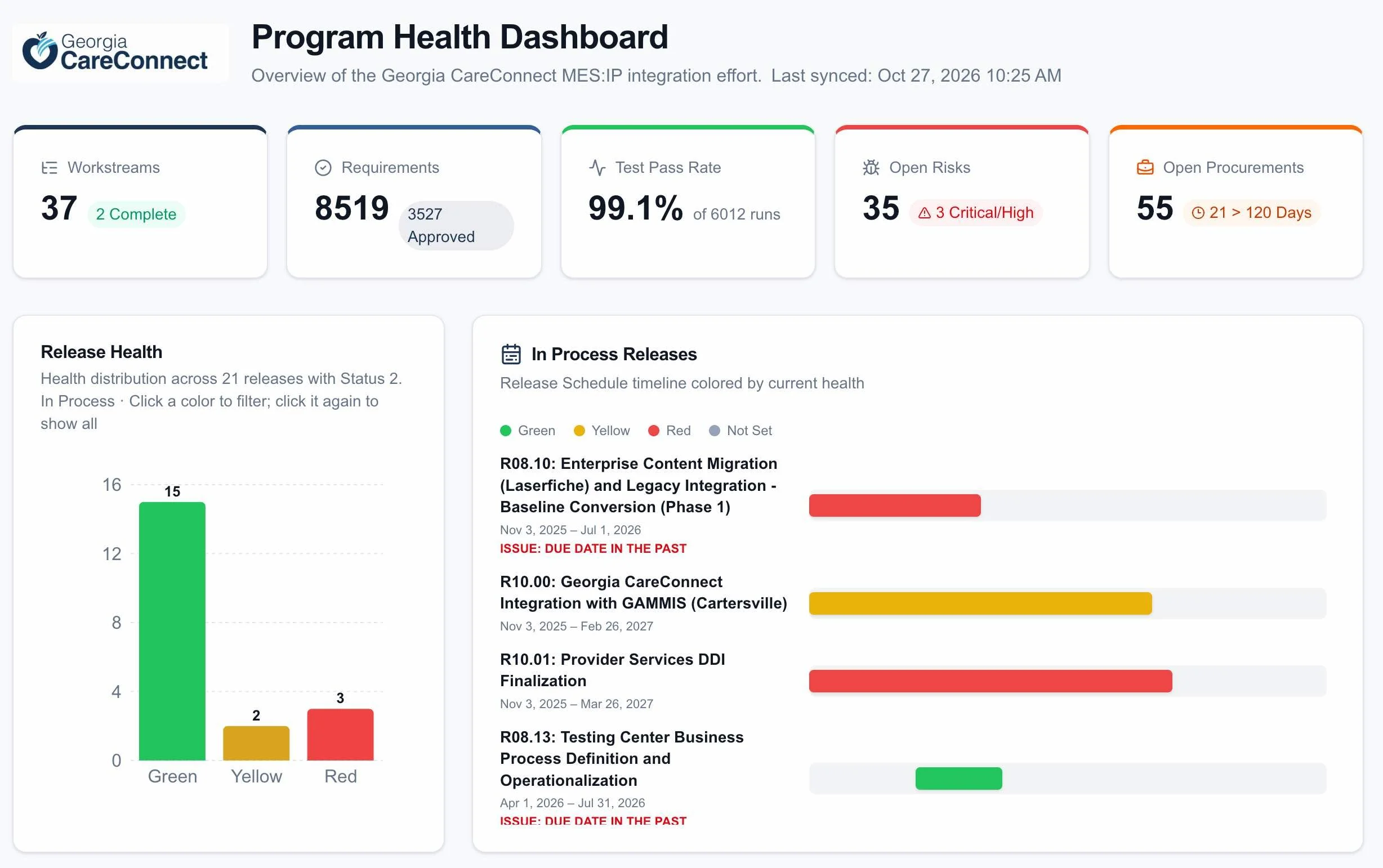This screenshot has width=1383, height=868.
Task: Click the Open Procurements card title
Action: click(x=1233, y=168)
